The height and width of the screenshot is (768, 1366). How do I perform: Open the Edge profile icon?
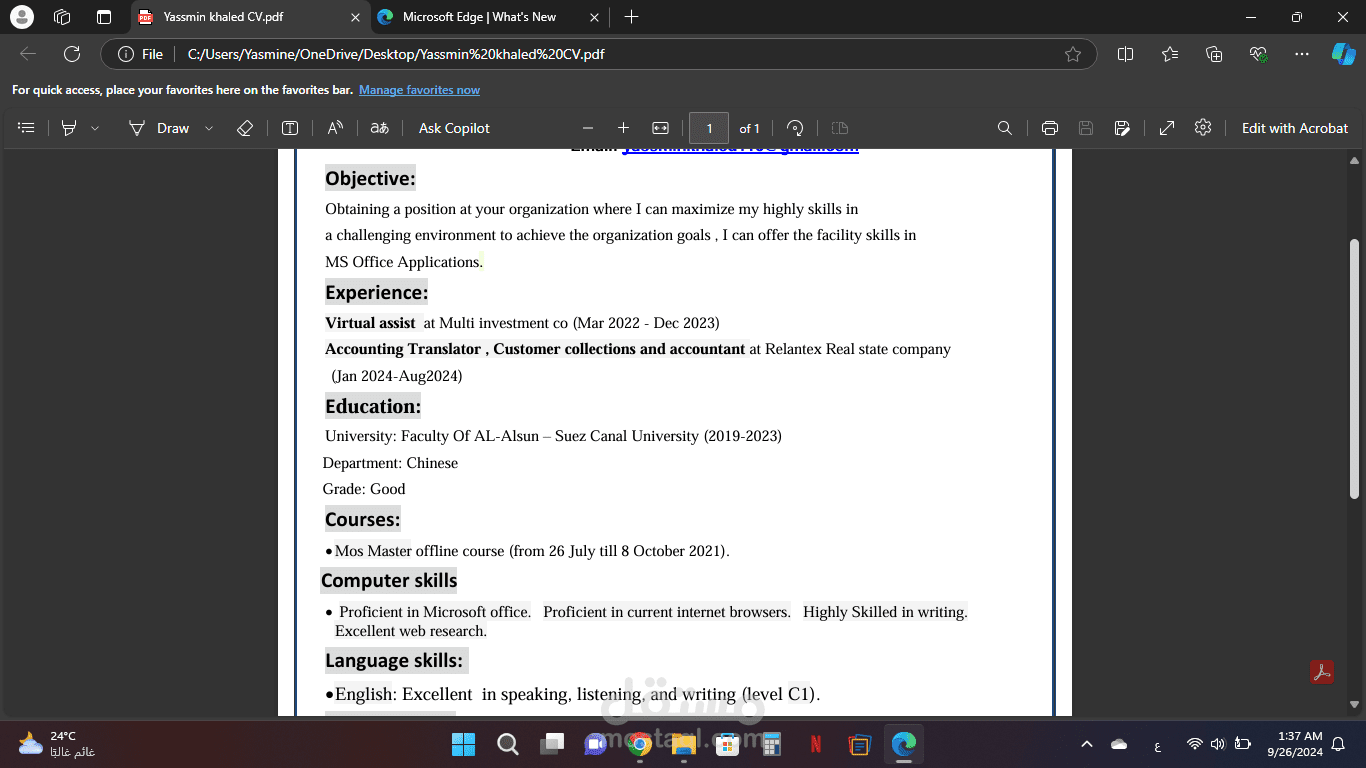click(x=21, y=17)
